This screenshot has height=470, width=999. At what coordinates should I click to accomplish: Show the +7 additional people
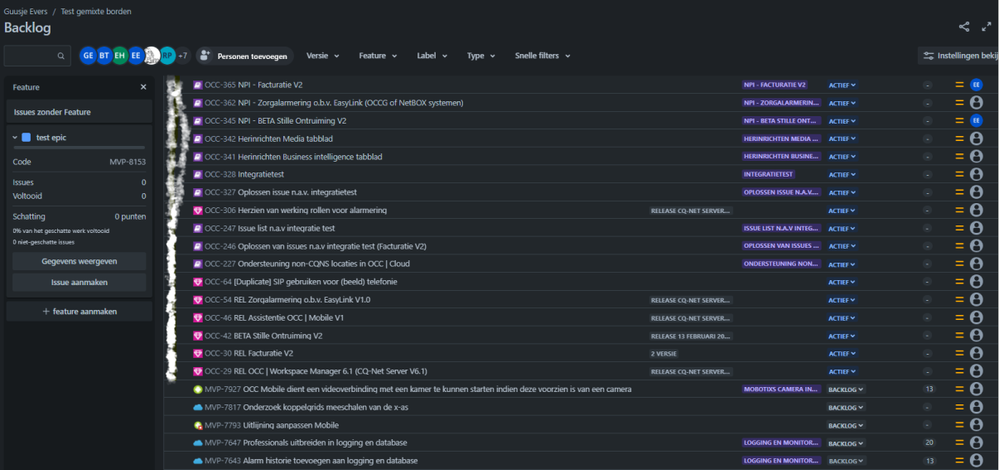tap(183, 56)
